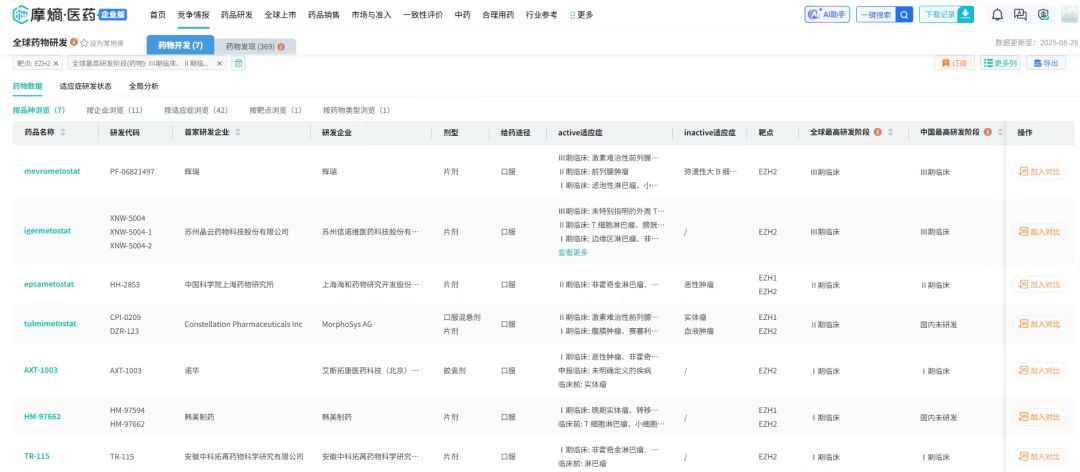This screenshot has height=472, width=1080.
Task: Remove the 全球最高研发阶段 filter tag
Action: [220, 63]
